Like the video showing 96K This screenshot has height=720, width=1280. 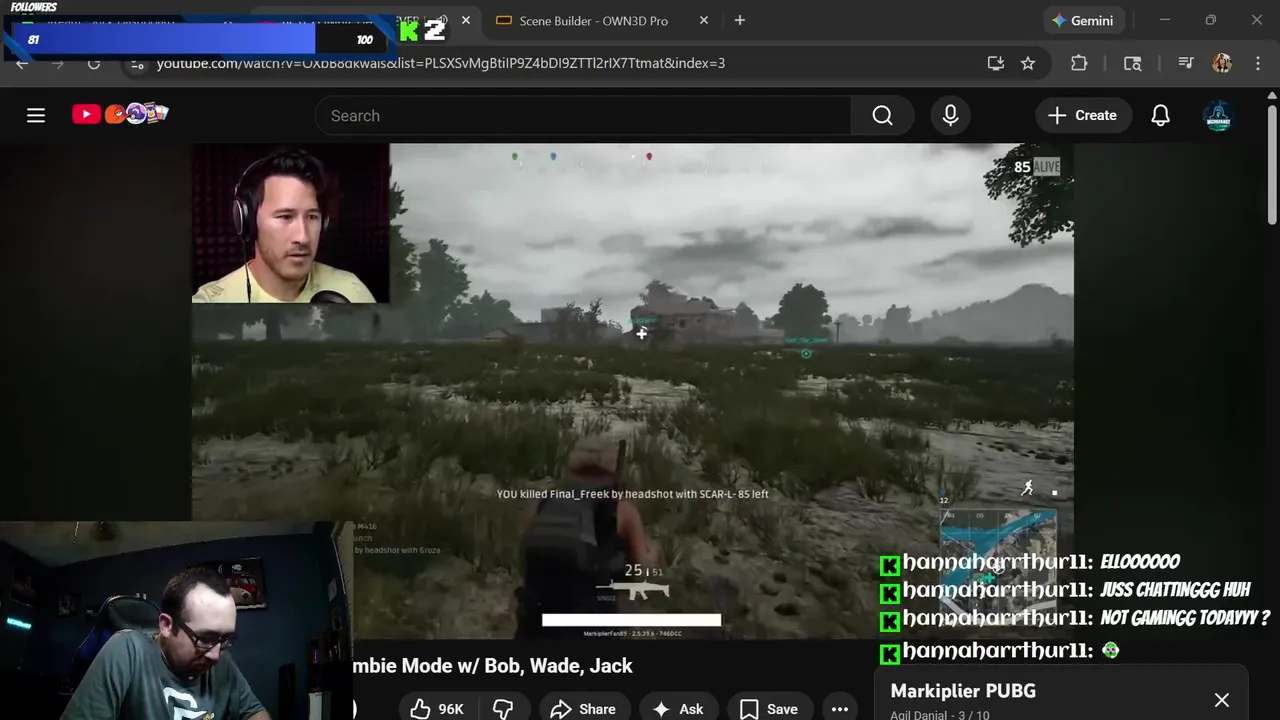(438, 708)
